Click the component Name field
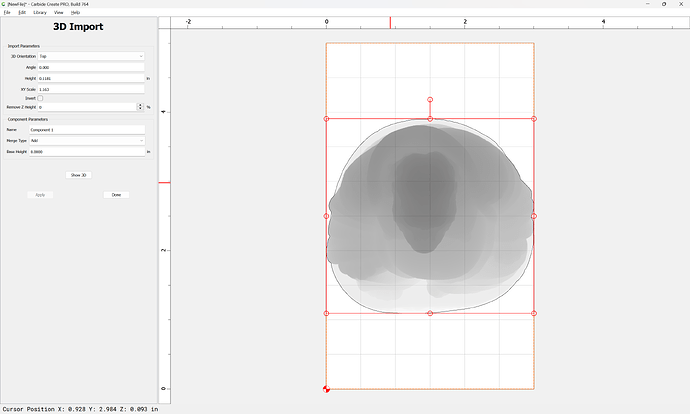 coord(87,130)
